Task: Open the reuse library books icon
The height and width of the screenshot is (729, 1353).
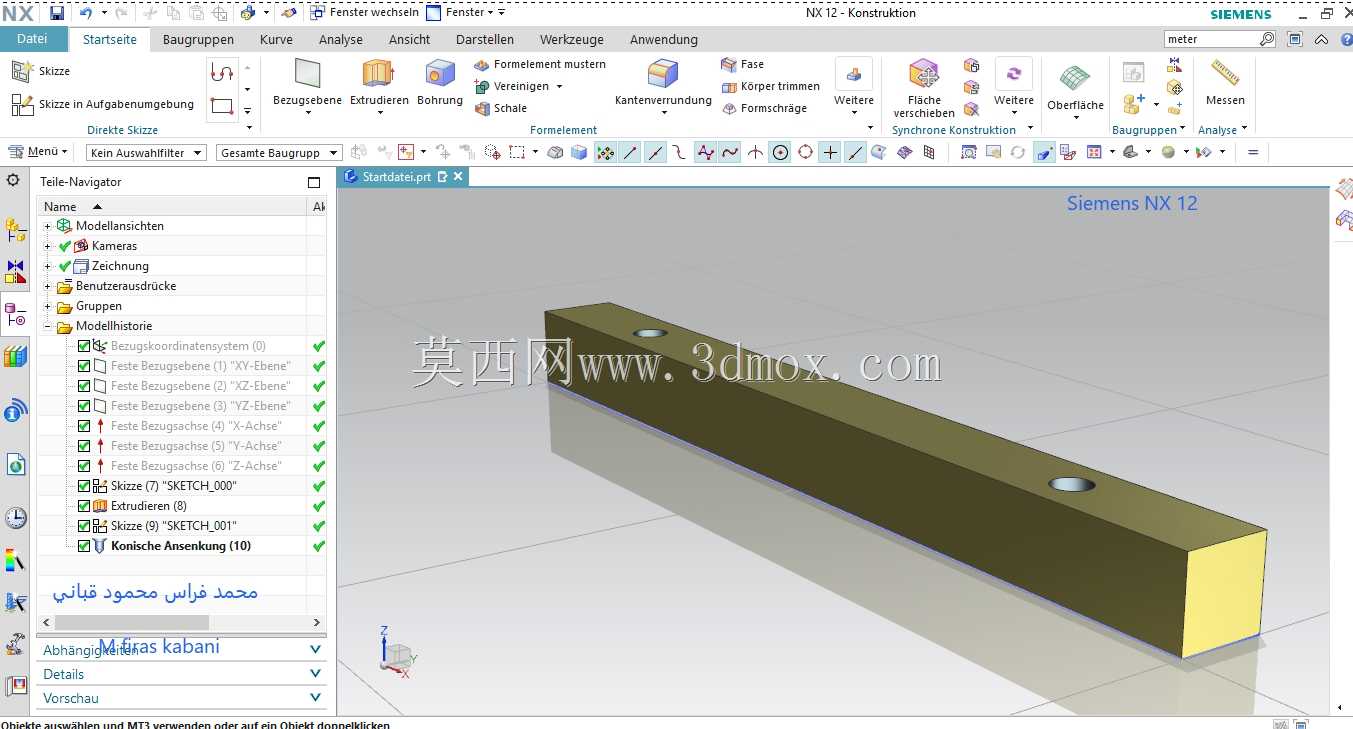Action: pyautogui.click(x=15, y=356)
